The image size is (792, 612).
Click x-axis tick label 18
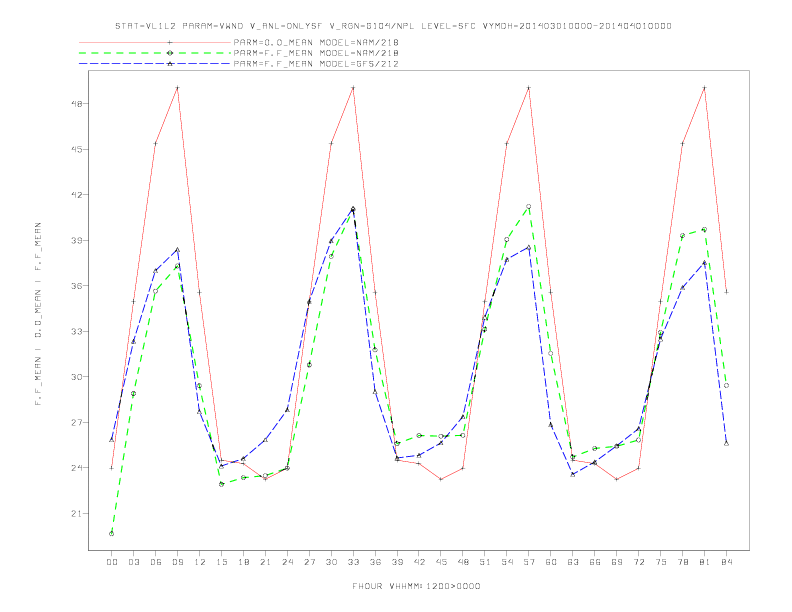tap(243, 562)
